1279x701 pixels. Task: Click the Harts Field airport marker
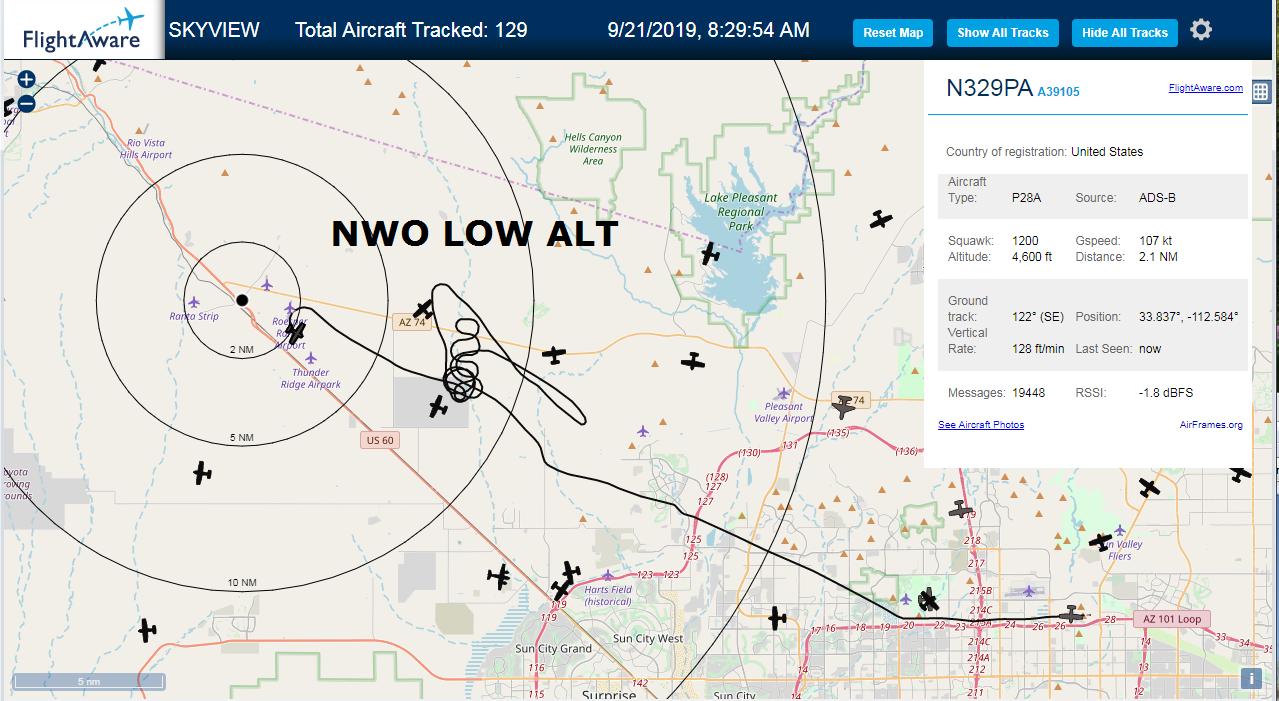tap(608, 575)
